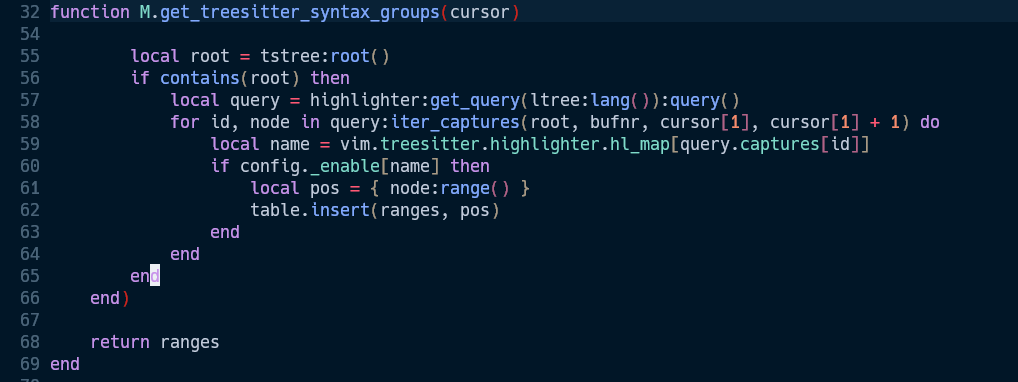Click 'query.captures' on line 59
The image size is (1018, 382).
coord(750,144)
